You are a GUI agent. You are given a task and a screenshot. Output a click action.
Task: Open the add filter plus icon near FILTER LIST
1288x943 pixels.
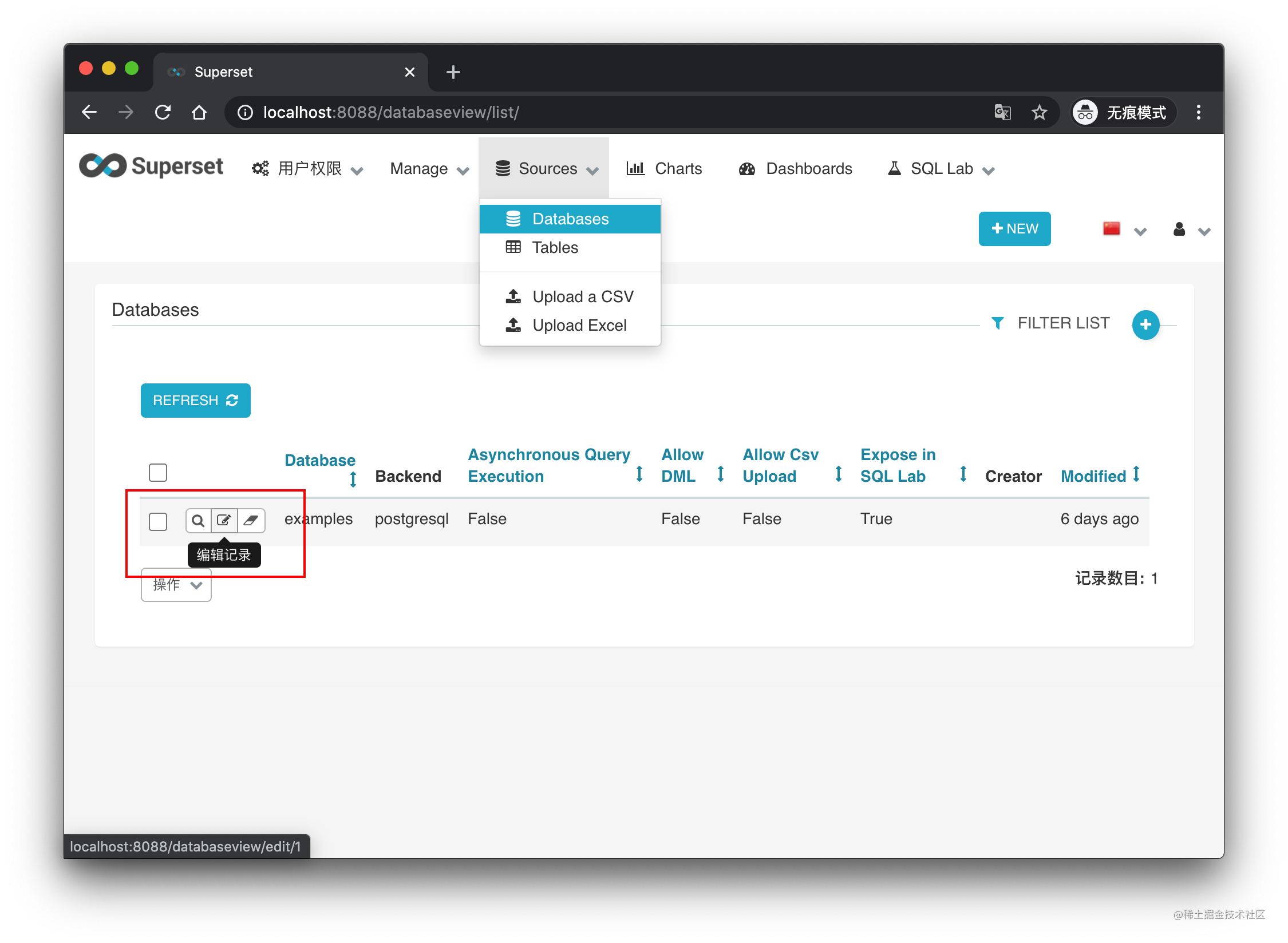click(x=1145, y=324)
